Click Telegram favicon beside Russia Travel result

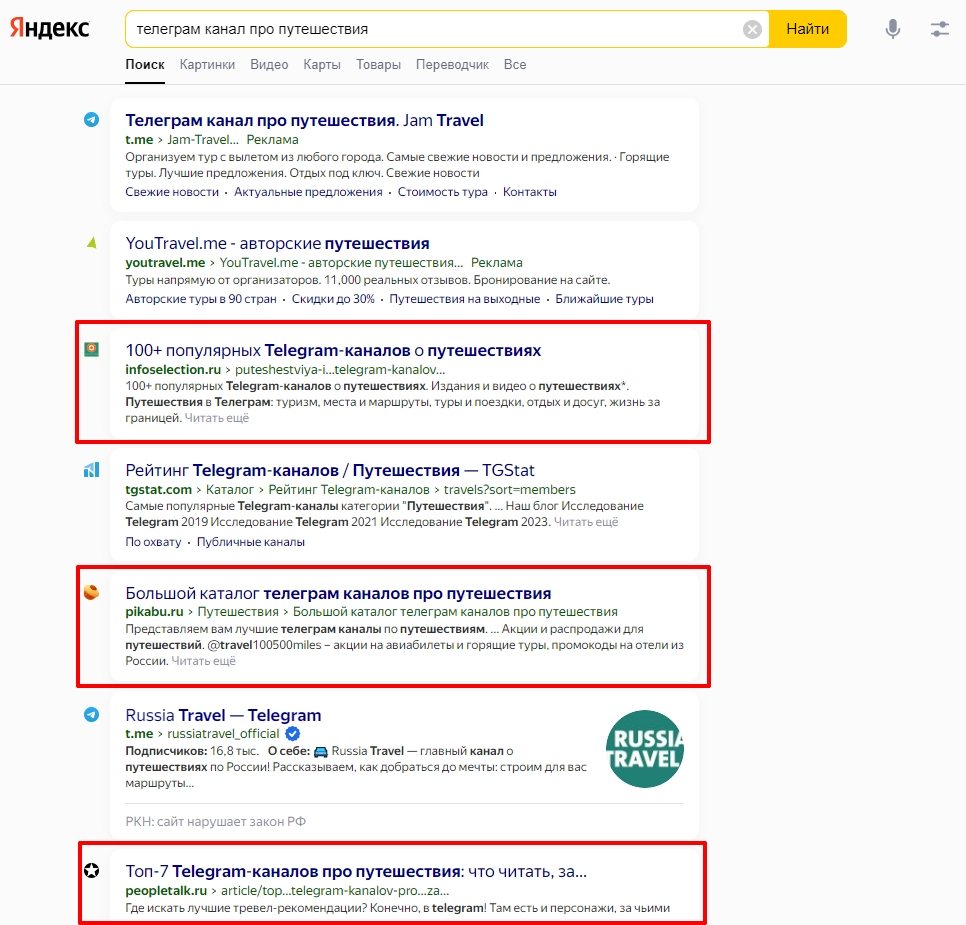[x=91, y=714]
